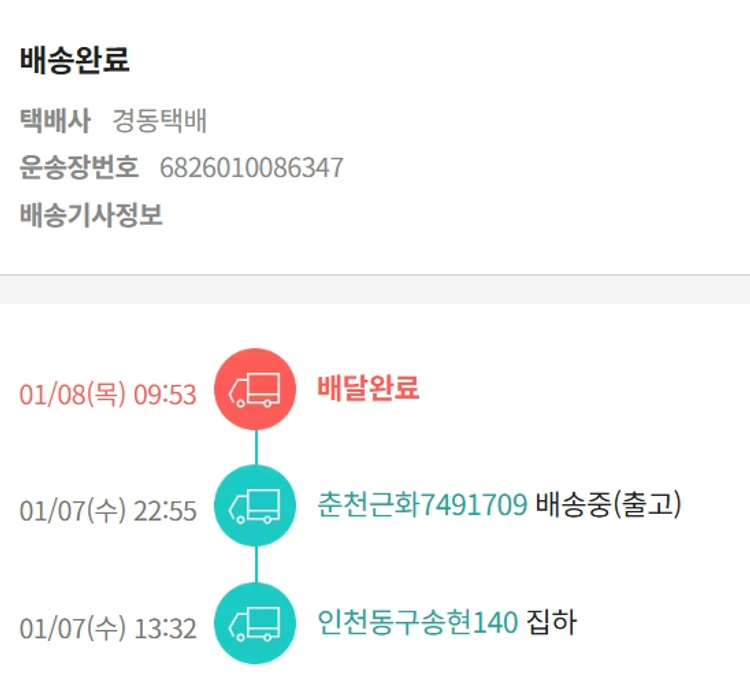This screenshot has width=750, height=693.
Task: Click the red delivery-complete truck icon
Action: coord(256,389)
